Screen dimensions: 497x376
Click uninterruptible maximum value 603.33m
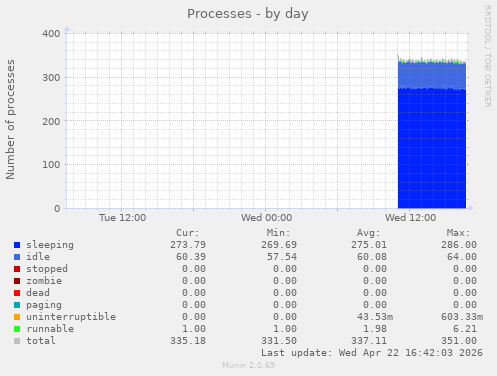462,317
